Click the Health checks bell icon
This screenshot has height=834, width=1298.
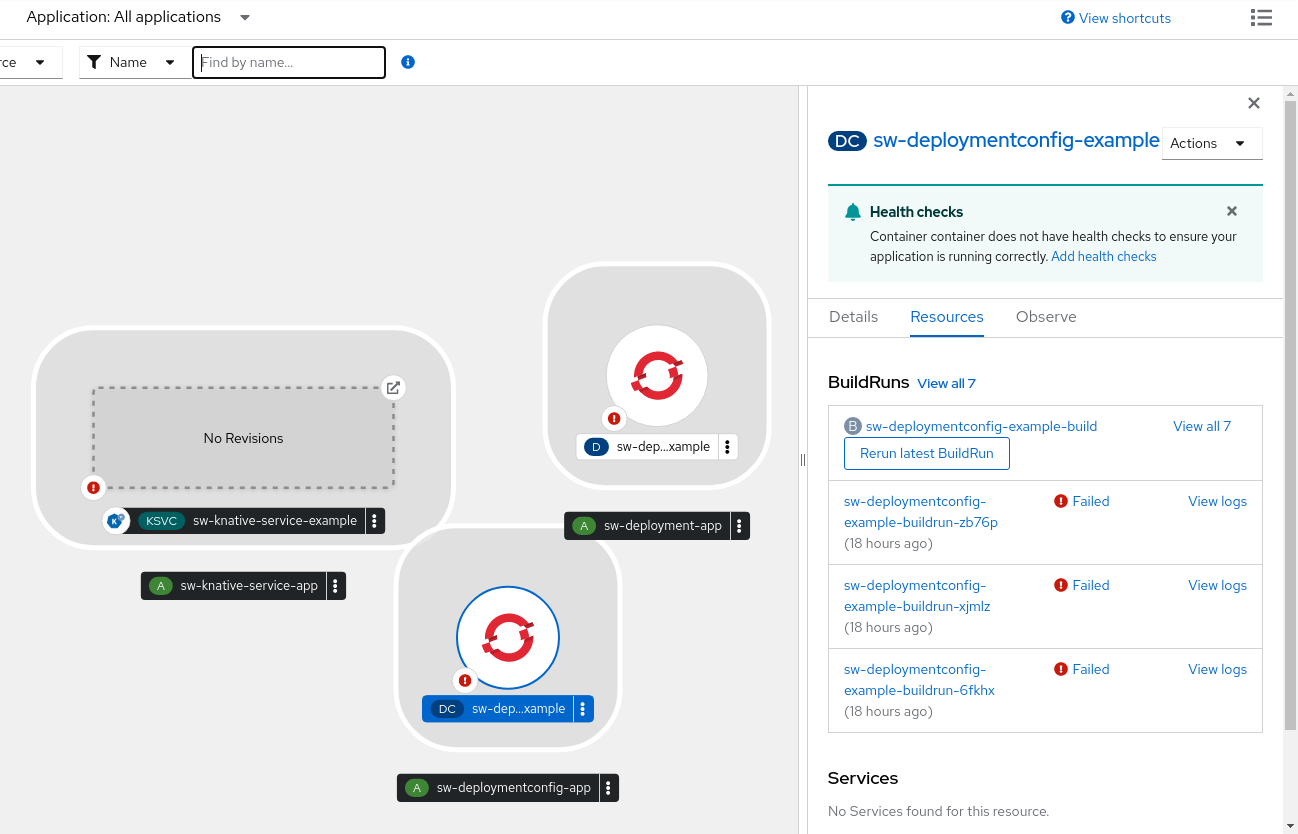tap(853, 212)
